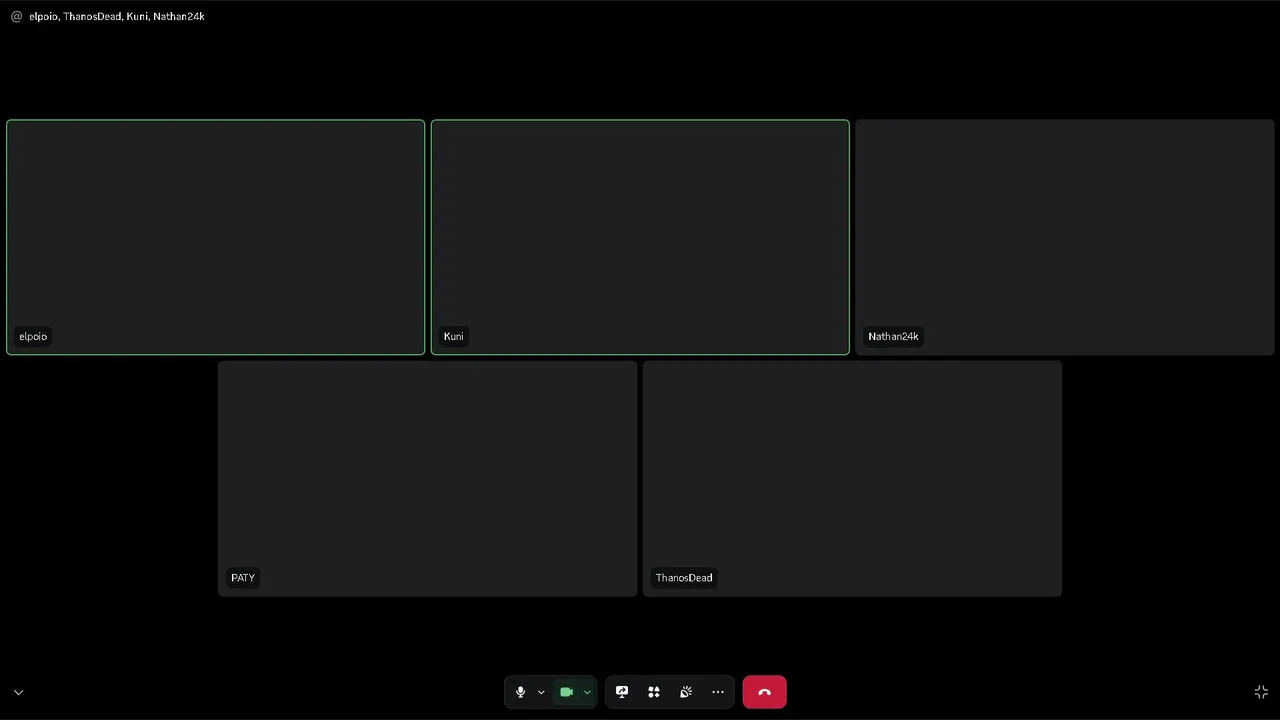
Task: Exit full screen mode
Action: [1261, 692]
